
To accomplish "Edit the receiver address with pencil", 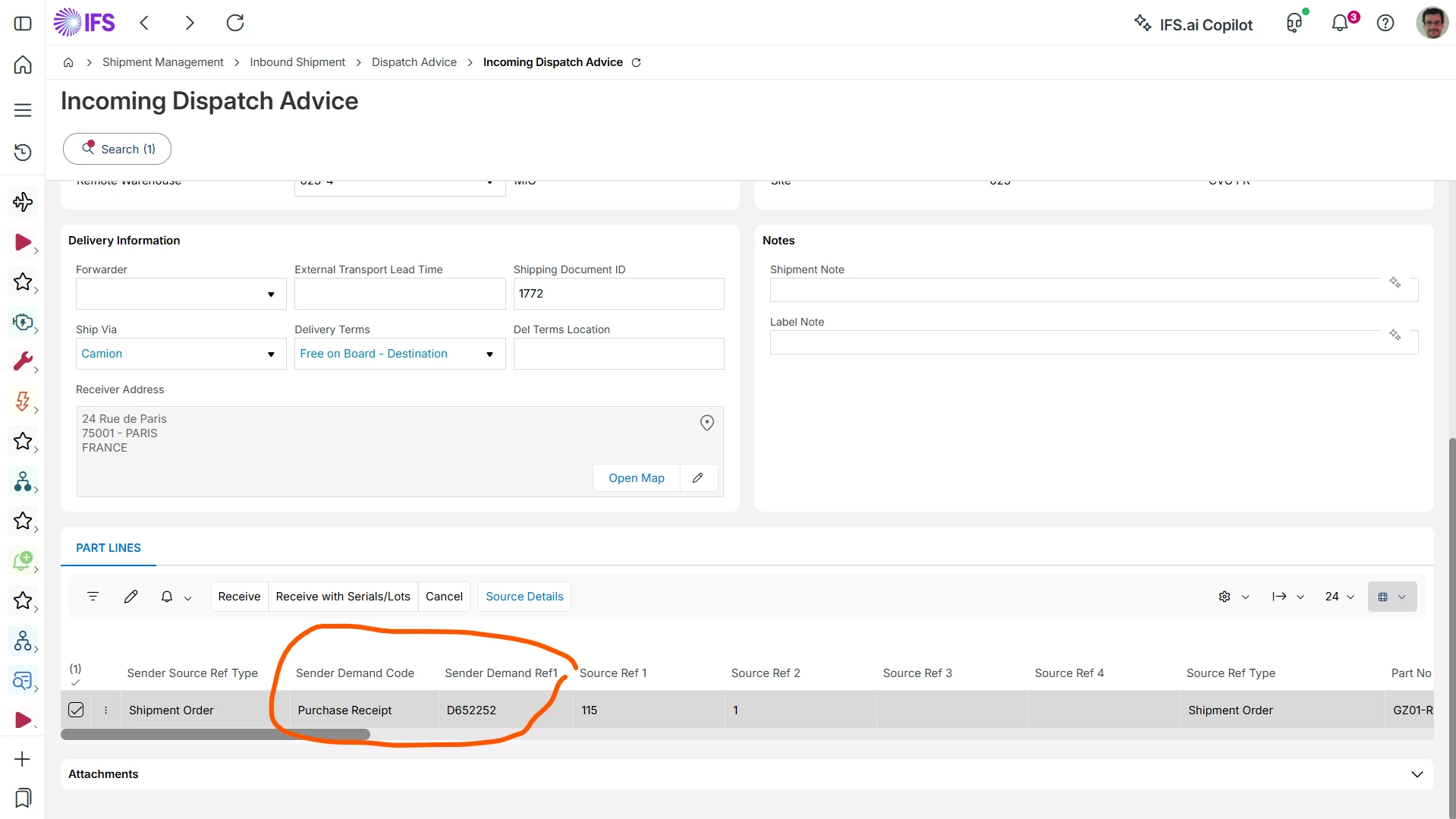I will [x=698, y=478].
